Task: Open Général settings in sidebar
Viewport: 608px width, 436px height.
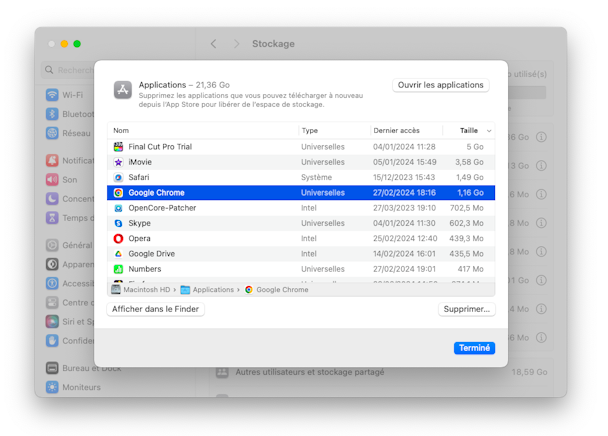Action: (x=69, y=245)
